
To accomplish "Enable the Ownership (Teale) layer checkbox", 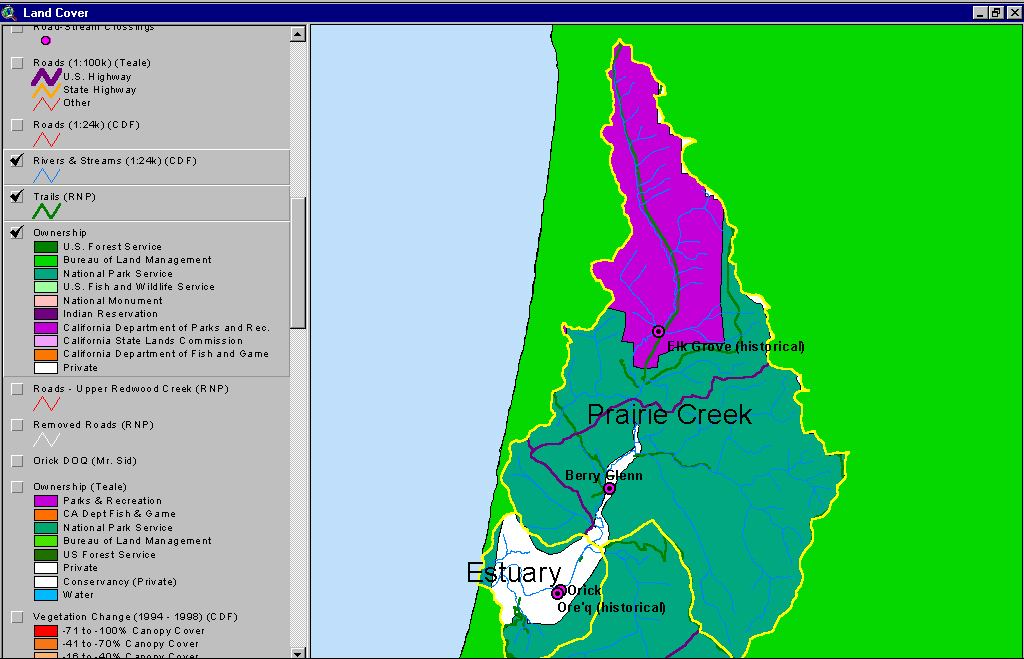I will tap(18, 487).
